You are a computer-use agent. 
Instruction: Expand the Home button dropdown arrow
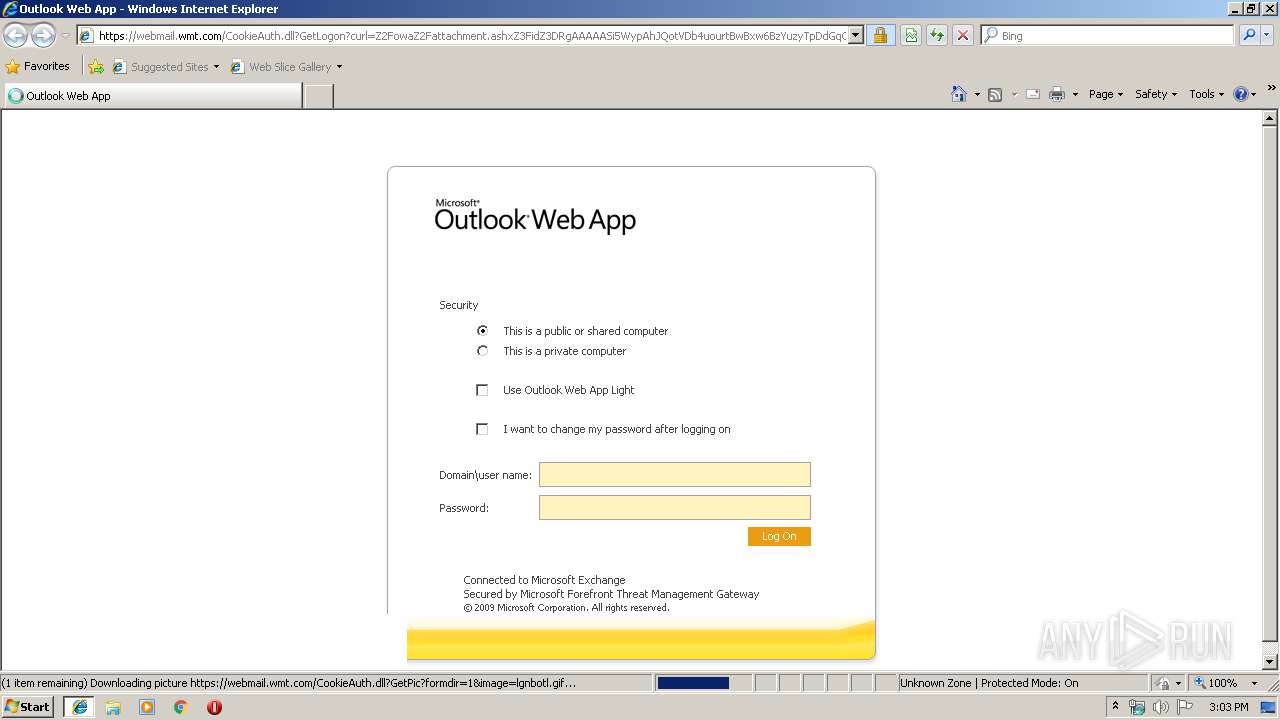(x=977, y=95)
